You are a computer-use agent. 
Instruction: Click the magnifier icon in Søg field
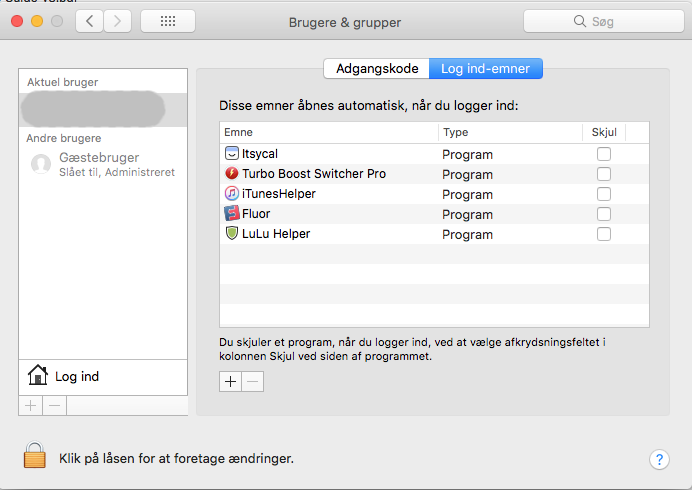(x=579, y=21)
